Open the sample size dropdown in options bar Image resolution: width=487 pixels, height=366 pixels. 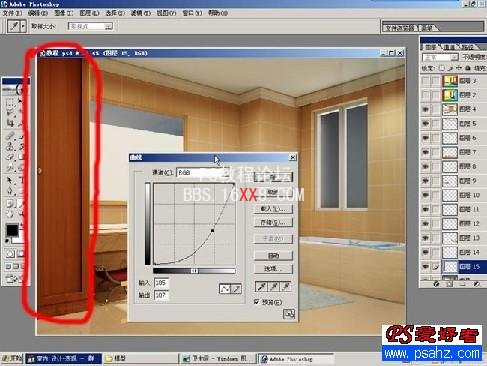(x=91, y=26)
